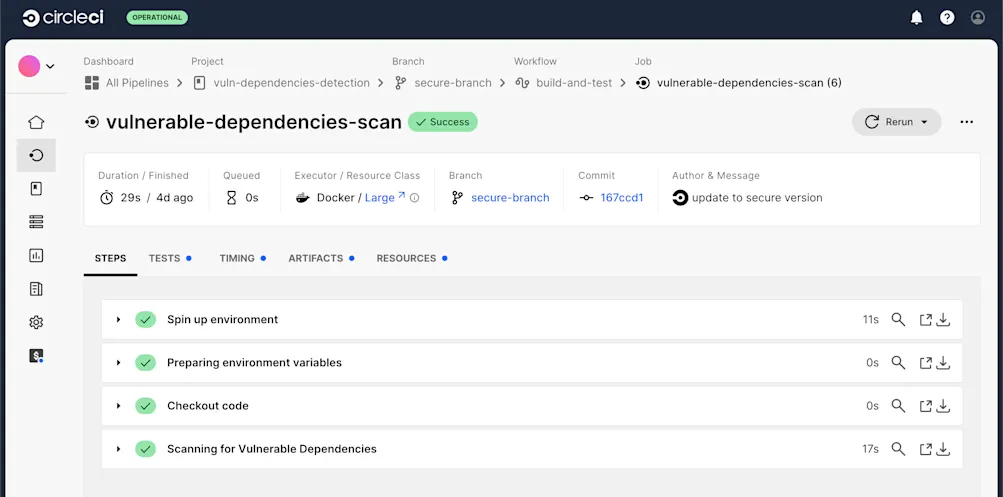Switch to the TESTS tab
1003x497 pixels.
170,258
